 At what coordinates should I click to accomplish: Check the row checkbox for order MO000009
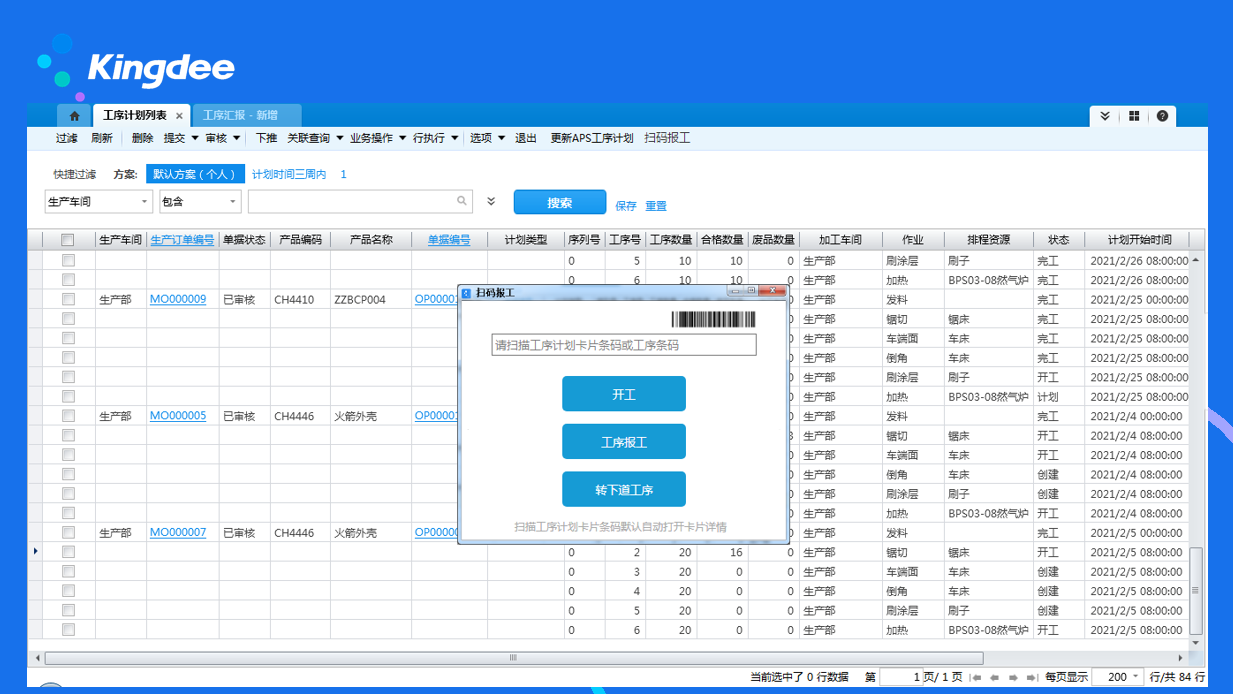click(x=68, y=299)
